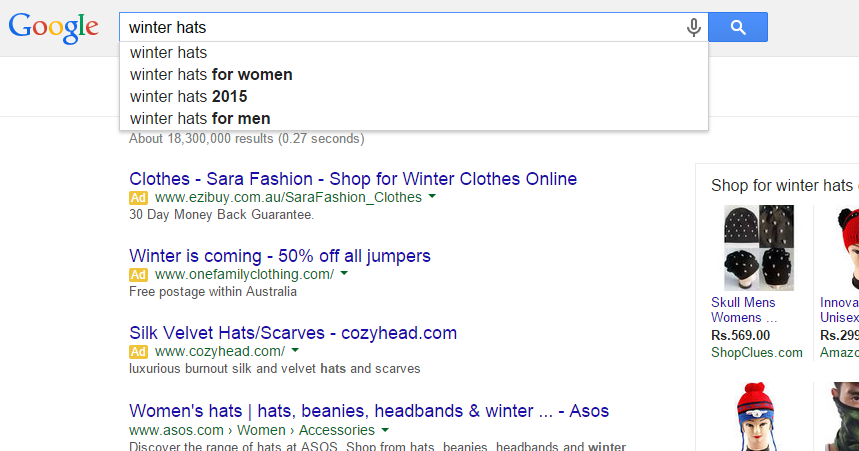Pick the "winter hats for men" suggestion
The width and height of the screenshot is (859, 451).
pyautogui.click(x=414, y=118)
